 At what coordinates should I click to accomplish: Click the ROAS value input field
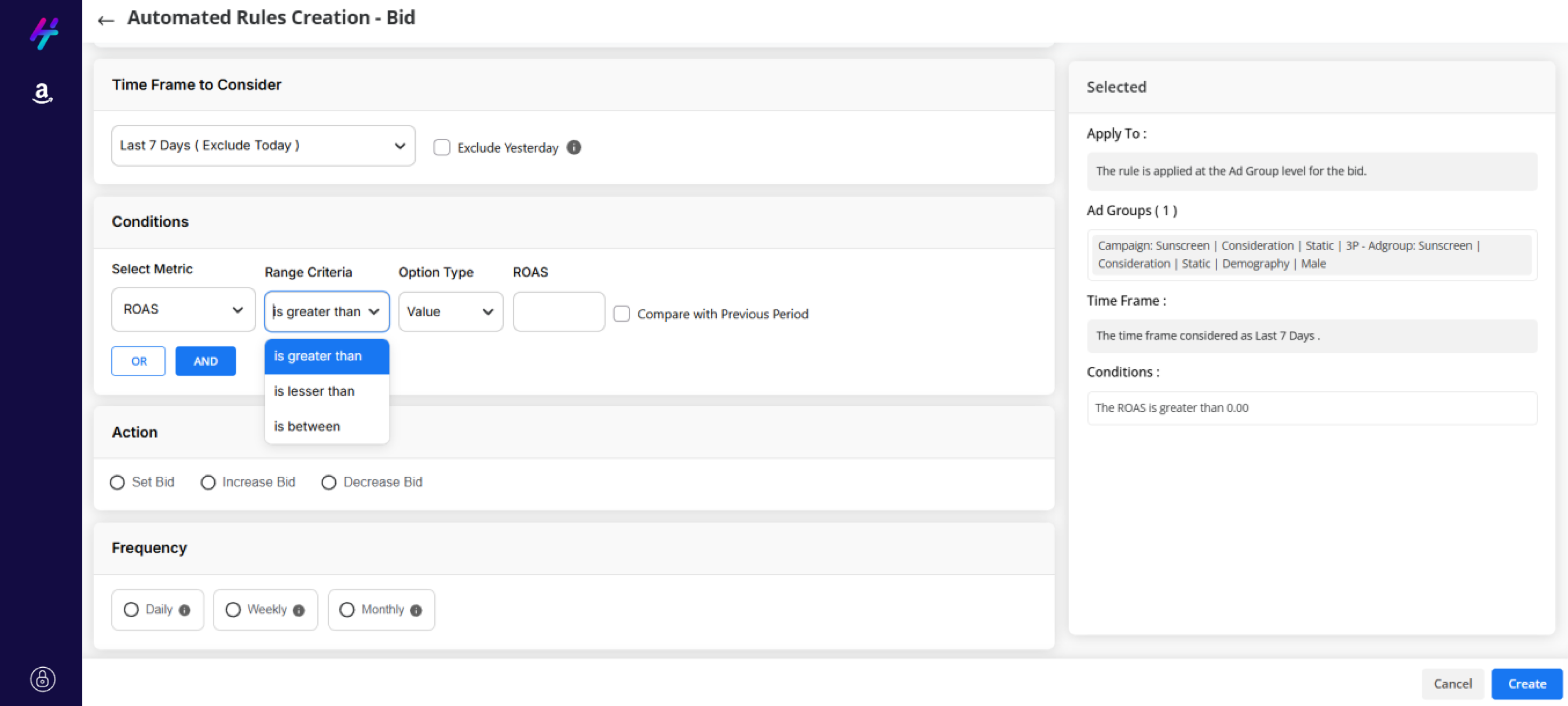click(558, 312)
